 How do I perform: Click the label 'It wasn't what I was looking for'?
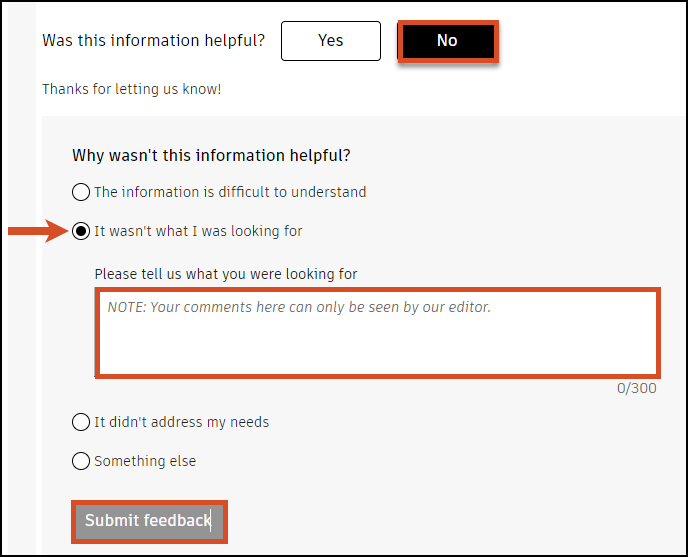pyautogui.click(x=198, y=231)
